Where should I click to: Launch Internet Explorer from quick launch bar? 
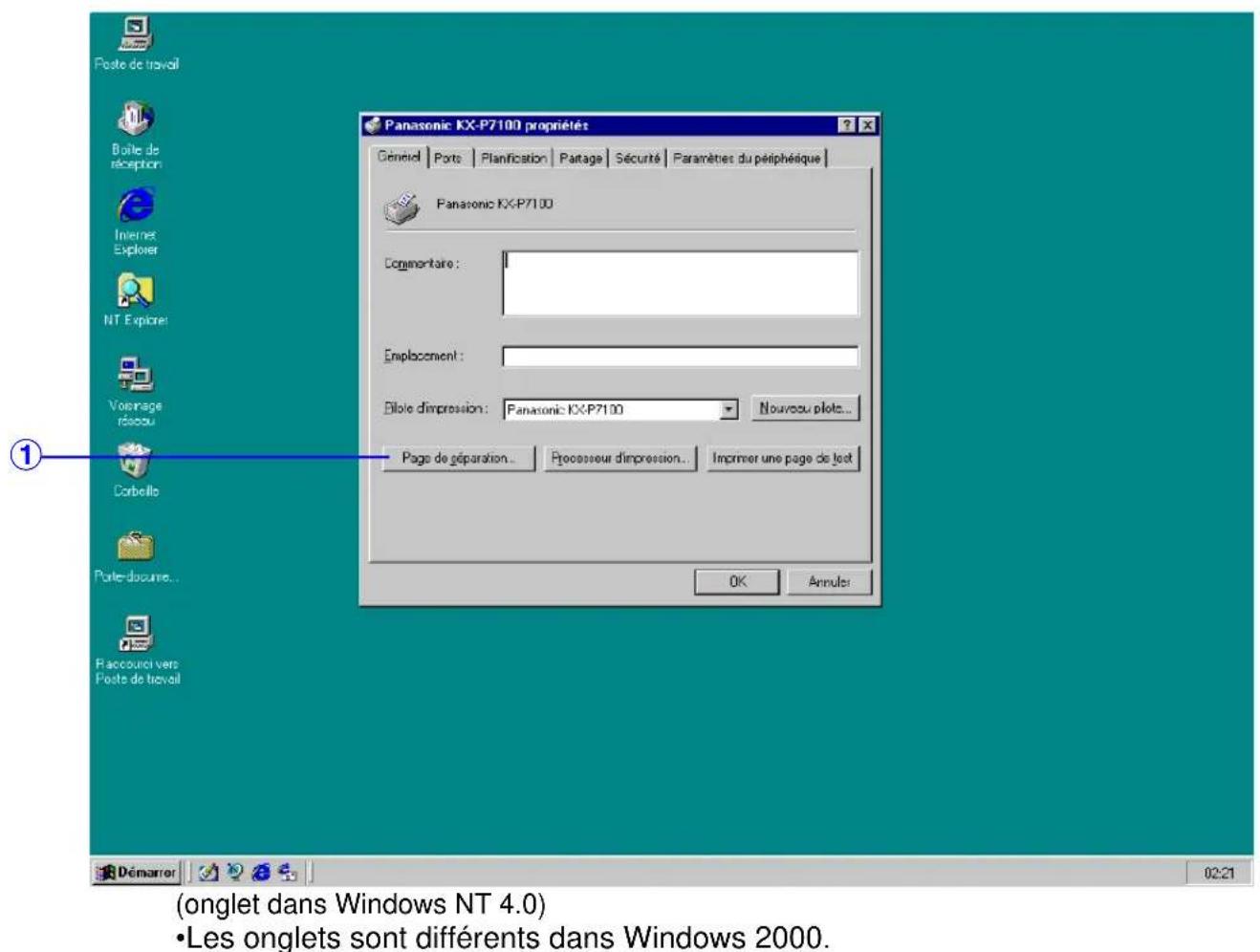click(x=260, y=872)
